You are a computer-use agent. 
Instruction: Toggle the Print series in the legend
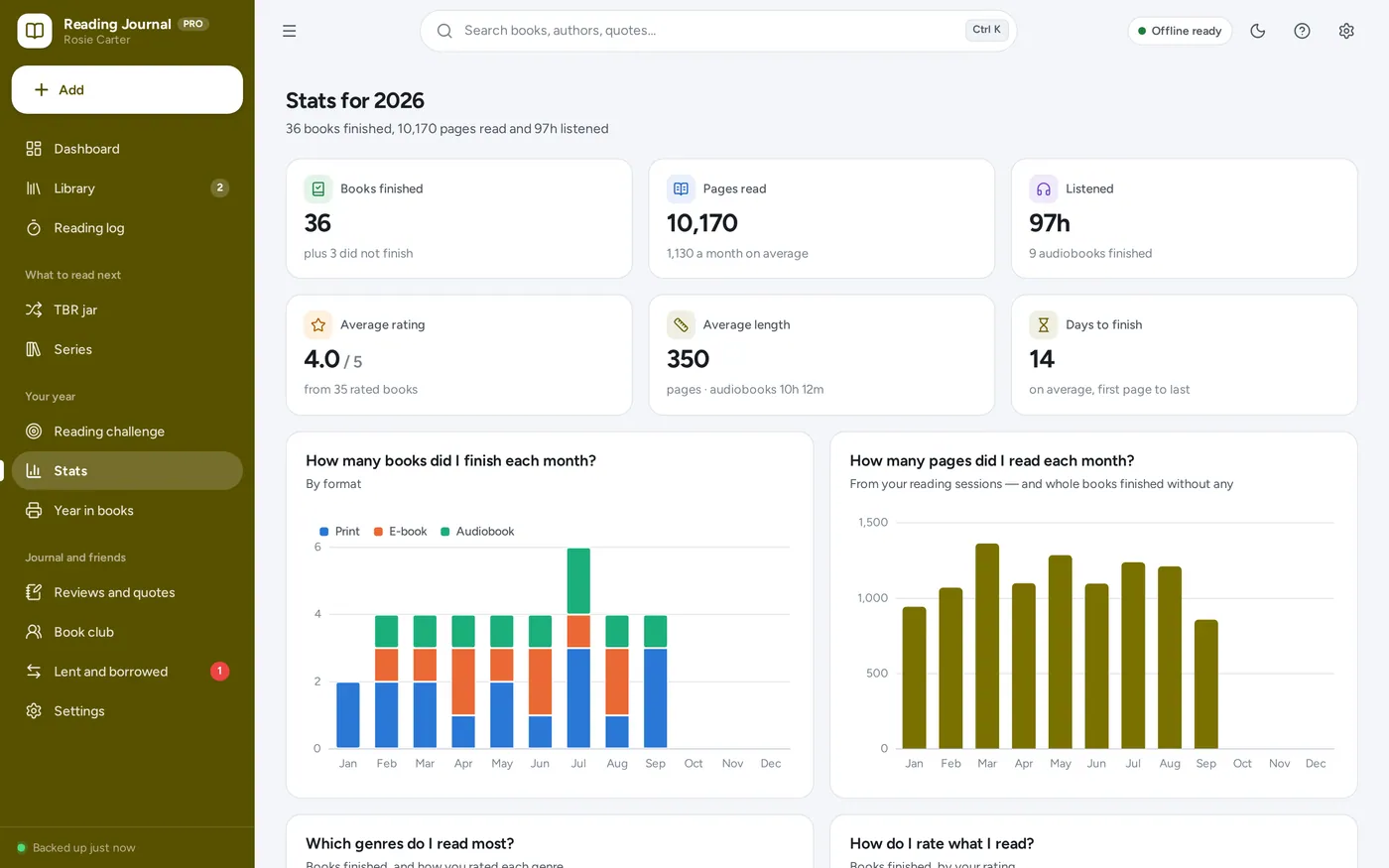(x=339, y=532)
